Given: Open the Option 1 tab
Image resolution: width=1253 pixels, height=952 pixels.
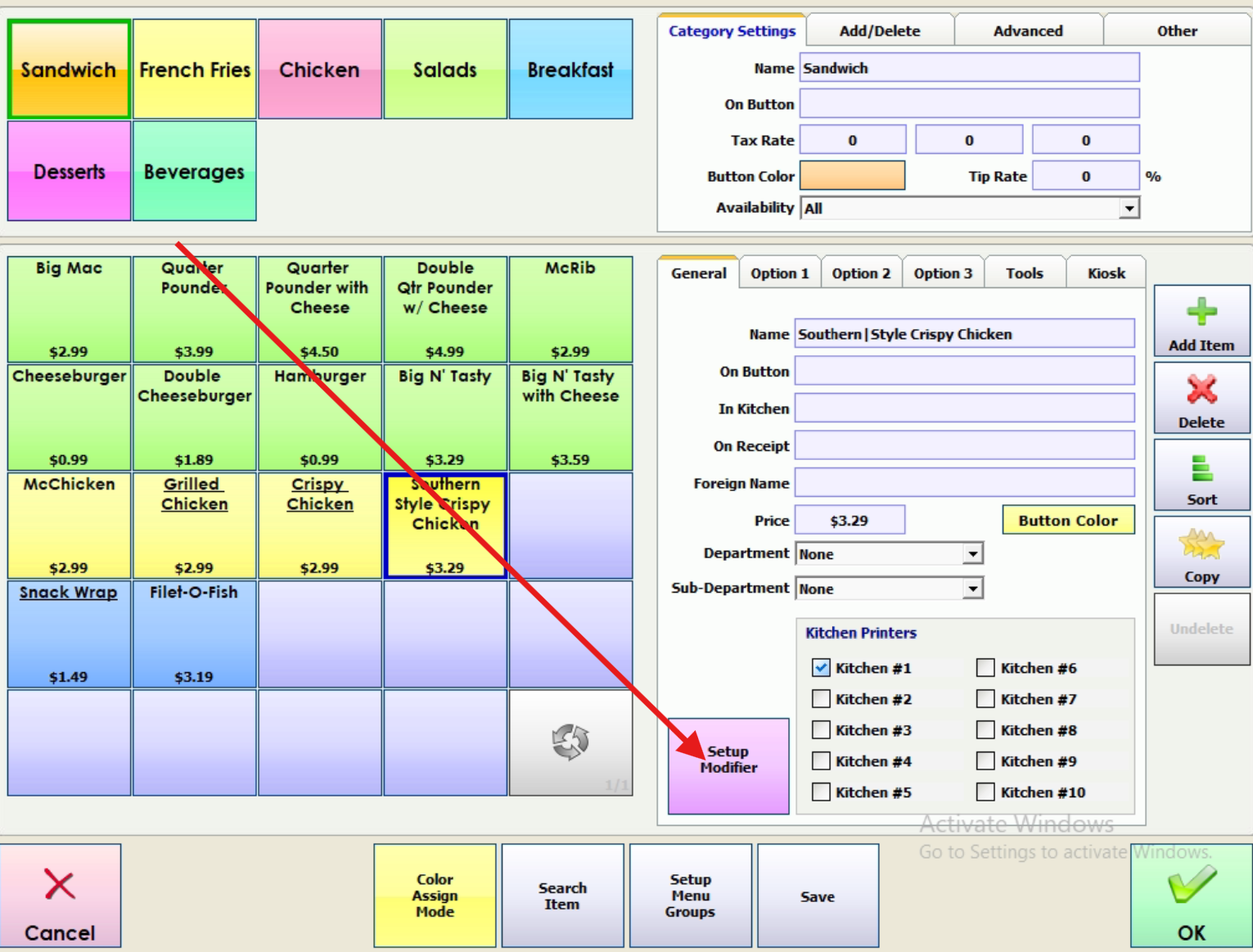Looking at the screenshot, I should (x=779, y=273).
